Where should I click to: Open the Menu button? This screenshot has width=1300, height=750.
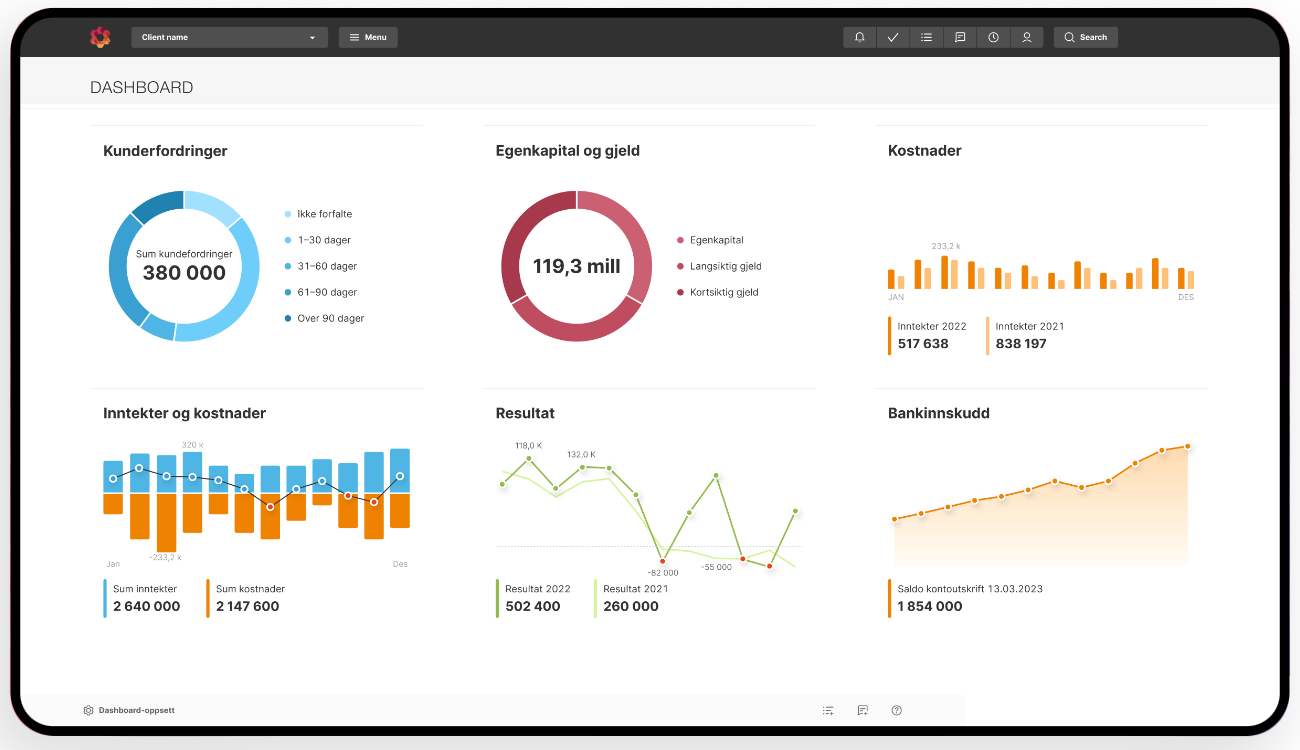click(x=368, y=37)
